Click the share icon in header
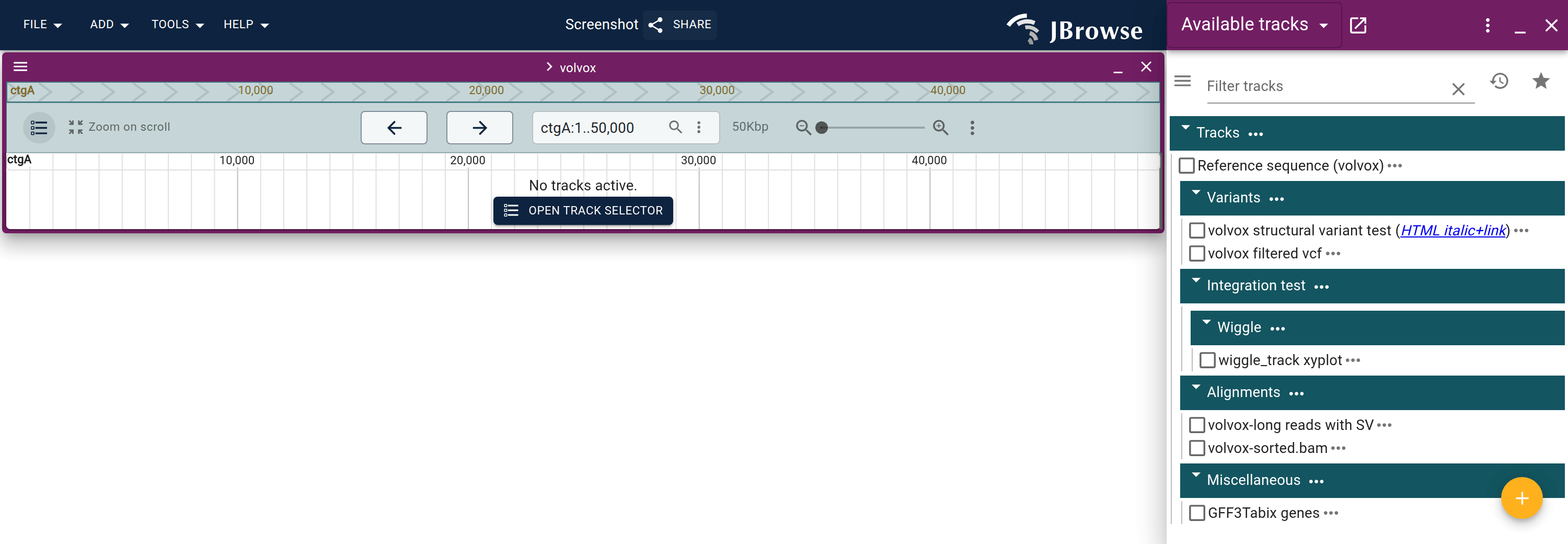1568x544 pixels. tap(655, 25)
